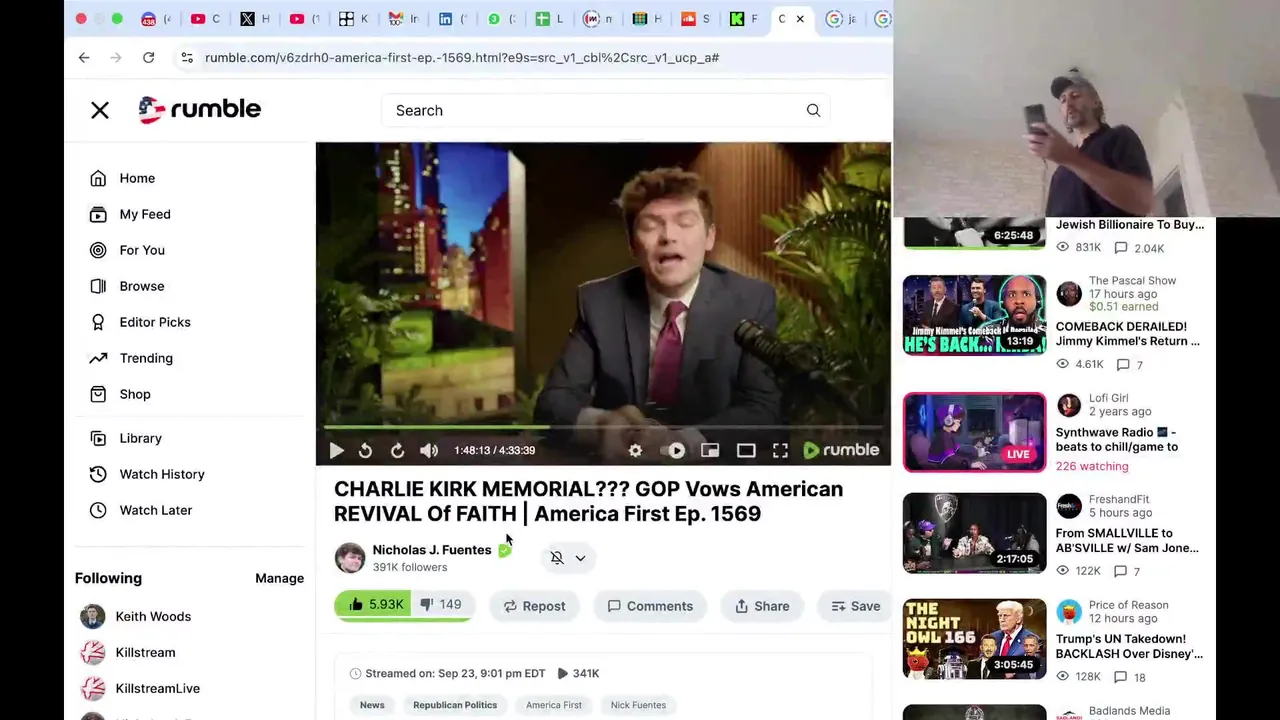
Task: Expand the notification options chevron
Action: [580, 558]
